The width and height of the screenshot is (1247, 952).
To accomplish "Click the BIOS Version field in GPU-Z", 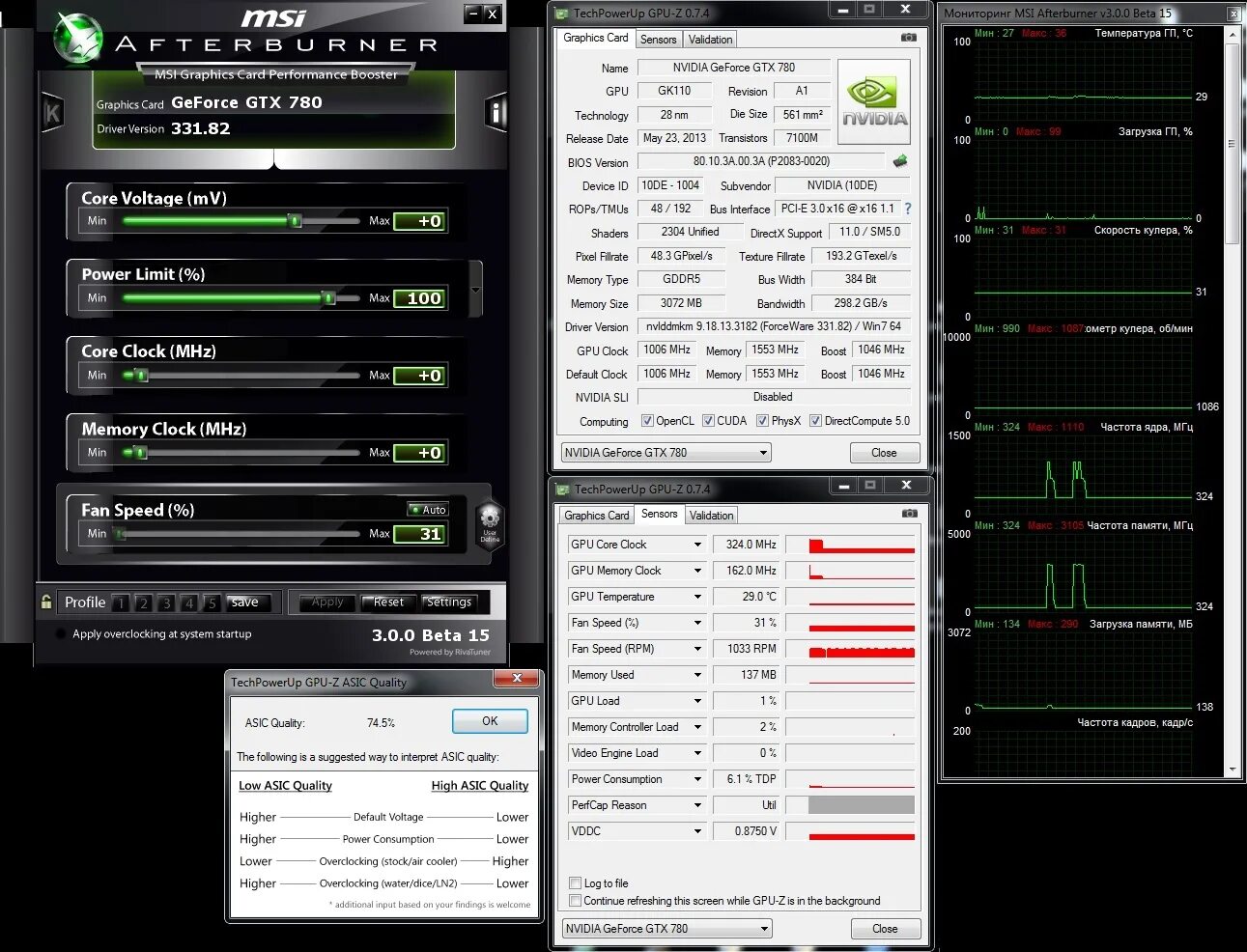I will click(x=761, y=161).
